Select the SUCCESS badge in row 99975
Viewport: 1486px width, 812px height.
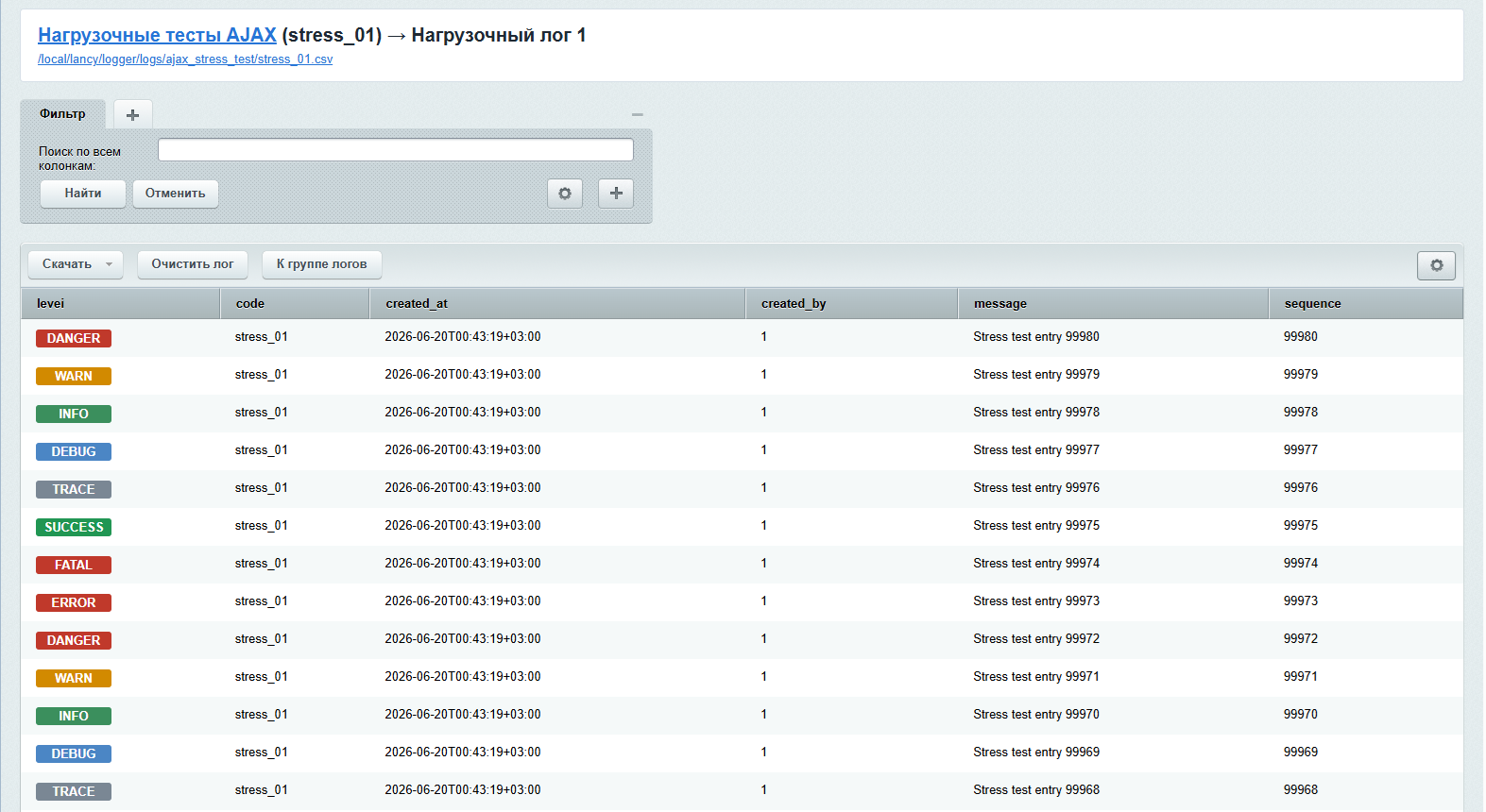[74, 527]
